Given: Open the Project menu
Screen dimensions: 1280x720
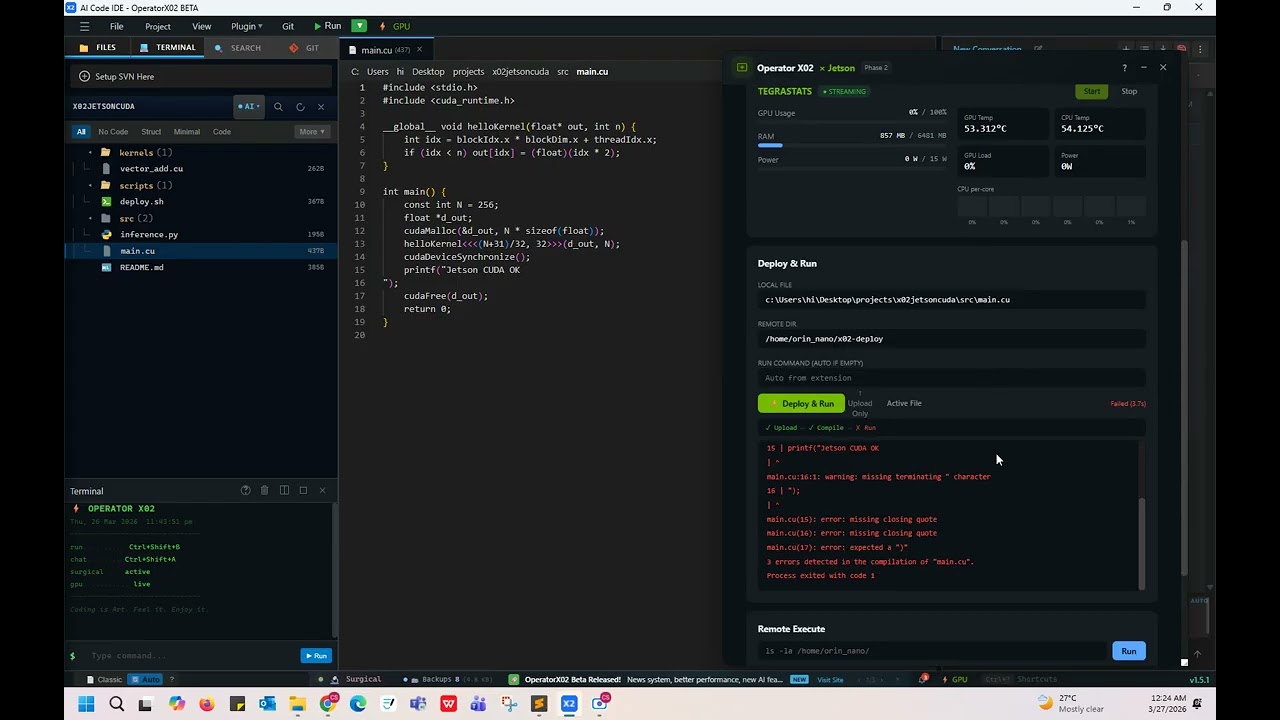Looking at the screenshot, I should 158,26.
